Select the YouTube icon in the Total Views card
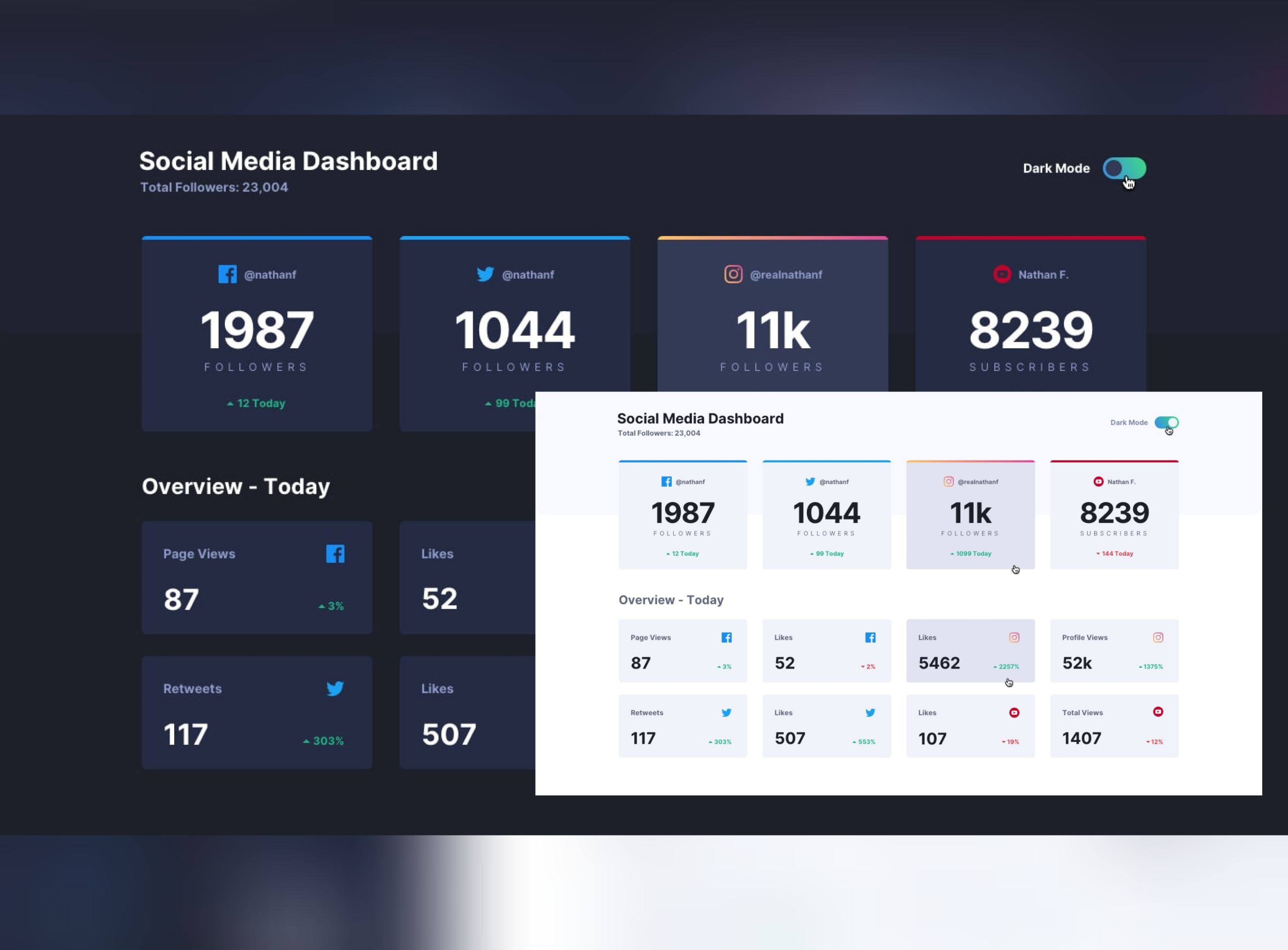The height and width of the screenshot is (950, 1288). pyautogui.click(x=1158, y=712)
